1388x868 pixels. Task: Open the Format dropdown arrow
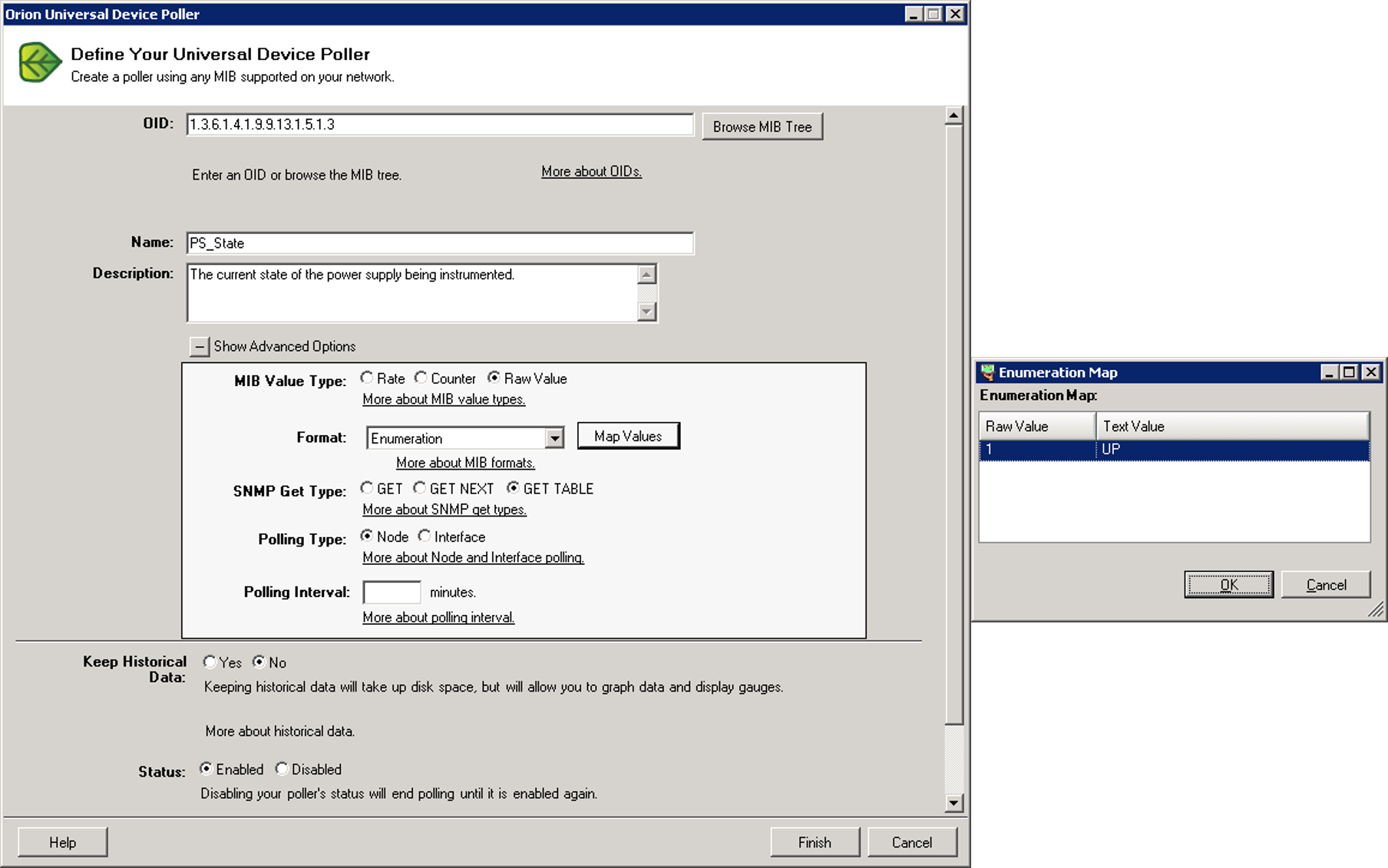tap(554, 438)
